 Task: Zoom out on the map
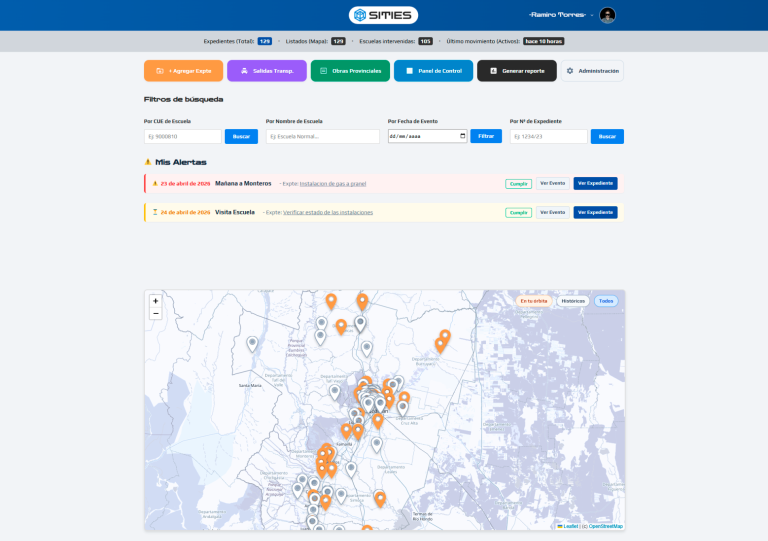(155, 313)
